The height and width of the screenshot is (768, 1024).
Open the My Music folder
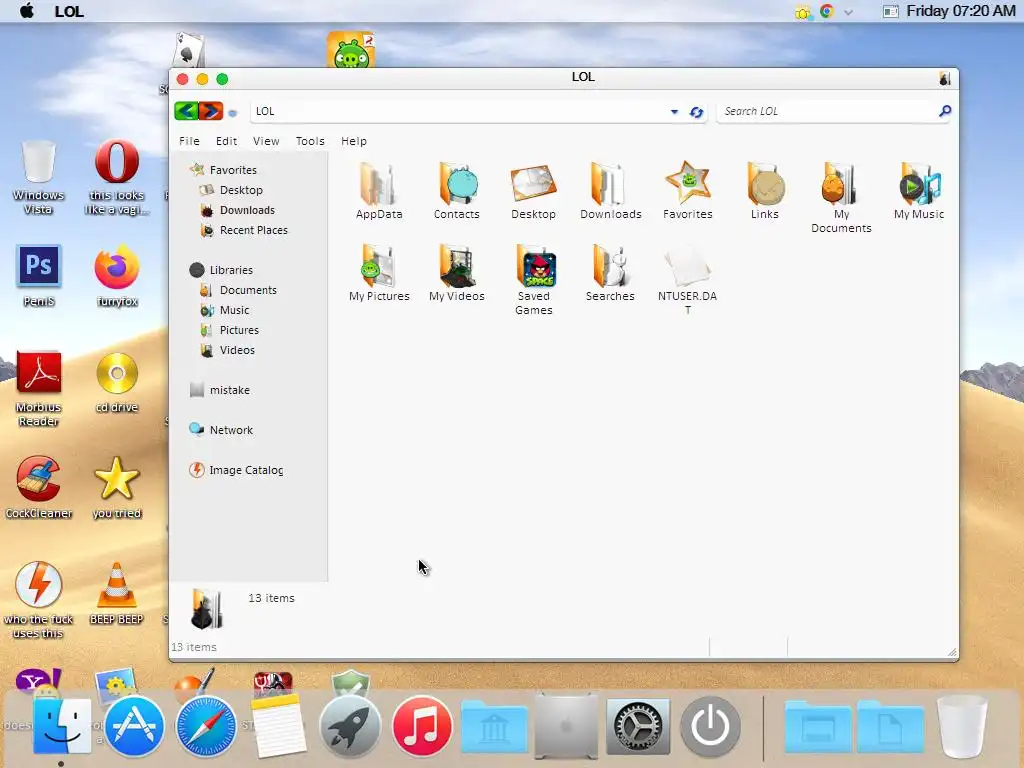(x=919, y=191)
